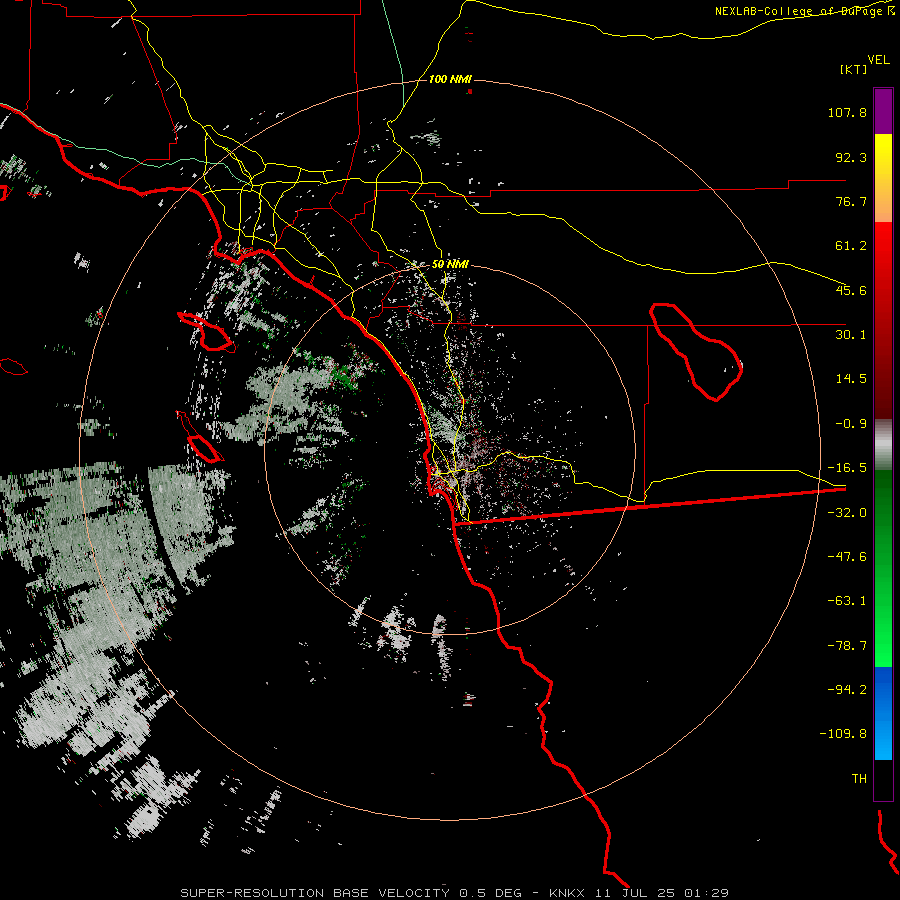Click the [KT] units label
Screen dimensions: 900x900
coord(853,69)
